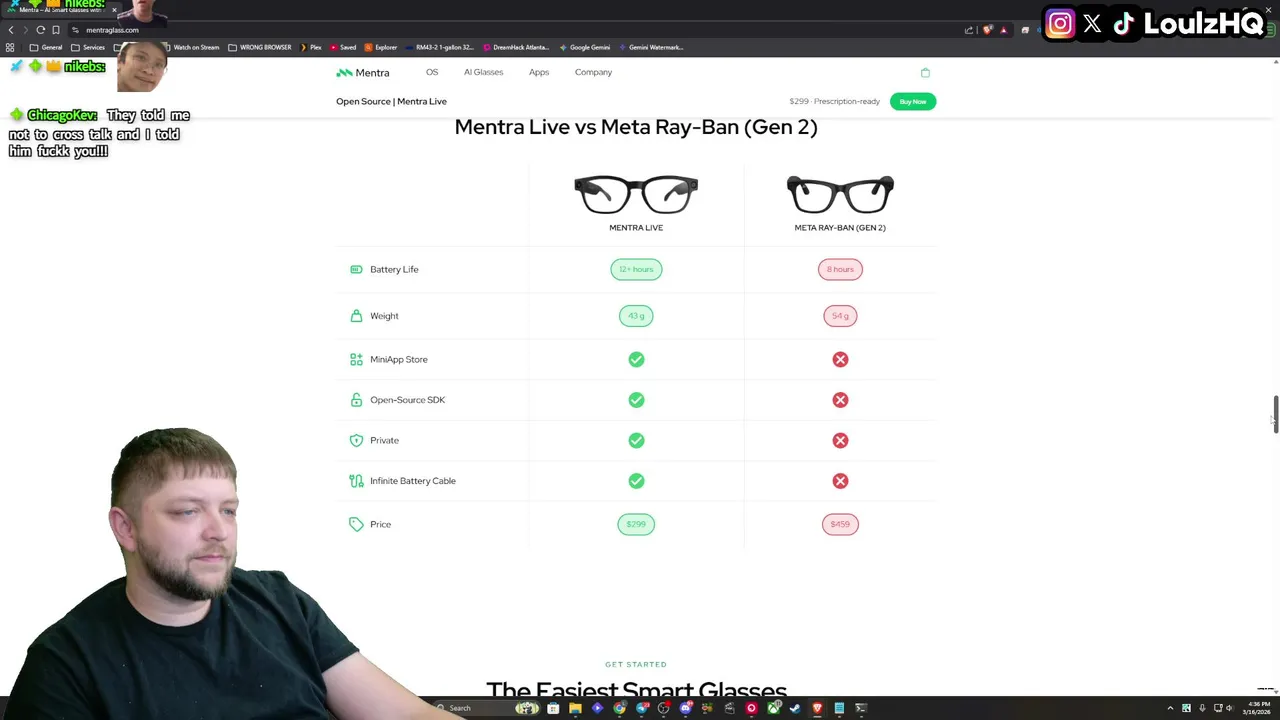The image size is (1280, 720).
Task: Click the Private shield icon
Action: 356,440
